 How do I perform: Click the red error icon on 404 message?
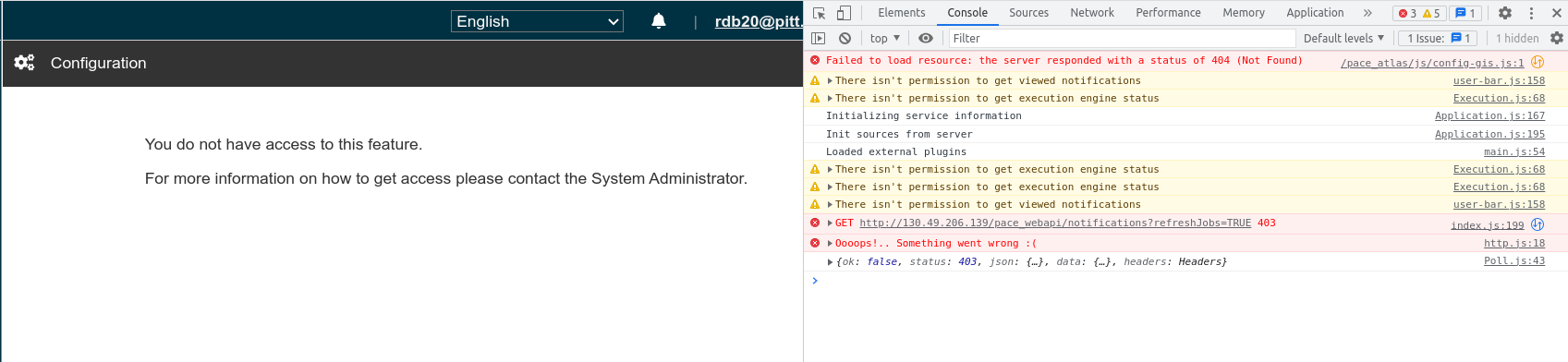[x=815, y=60]
